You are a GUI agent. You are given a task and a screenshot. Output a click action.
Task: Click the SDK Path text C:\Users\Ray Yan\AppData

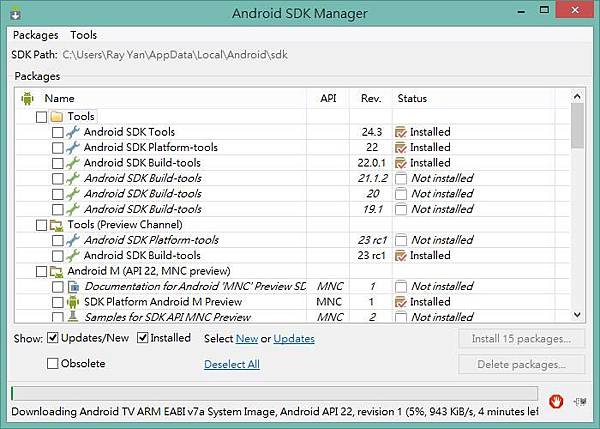175,55
